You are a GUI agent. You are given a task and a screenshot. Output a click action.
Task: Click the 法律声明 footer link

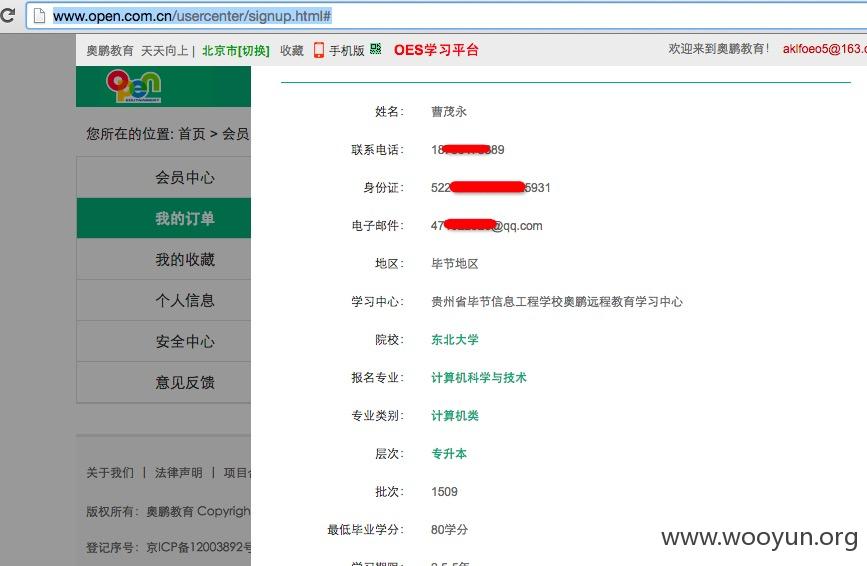pos(178,473)
